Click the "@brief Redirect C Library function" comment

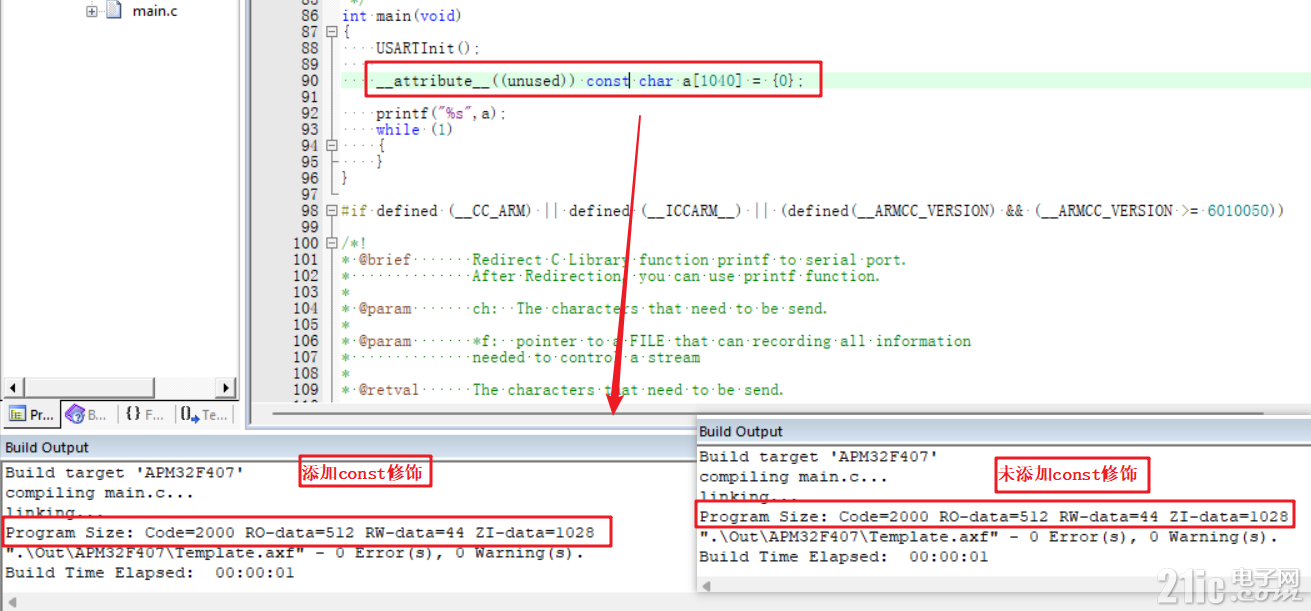632,260
